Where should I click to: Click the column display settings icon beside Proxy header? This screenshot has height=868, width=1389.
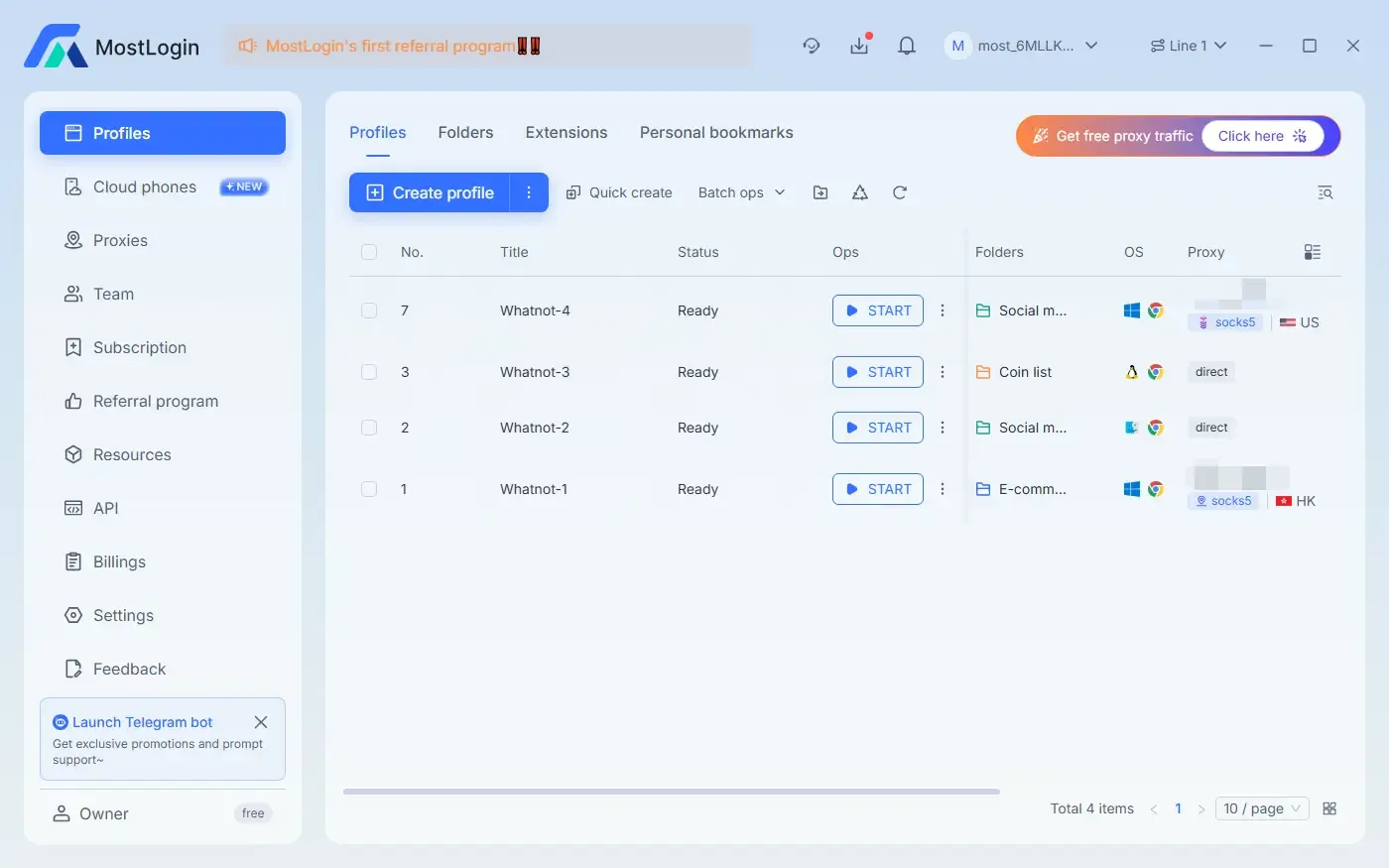click(x=1312, y=252)
